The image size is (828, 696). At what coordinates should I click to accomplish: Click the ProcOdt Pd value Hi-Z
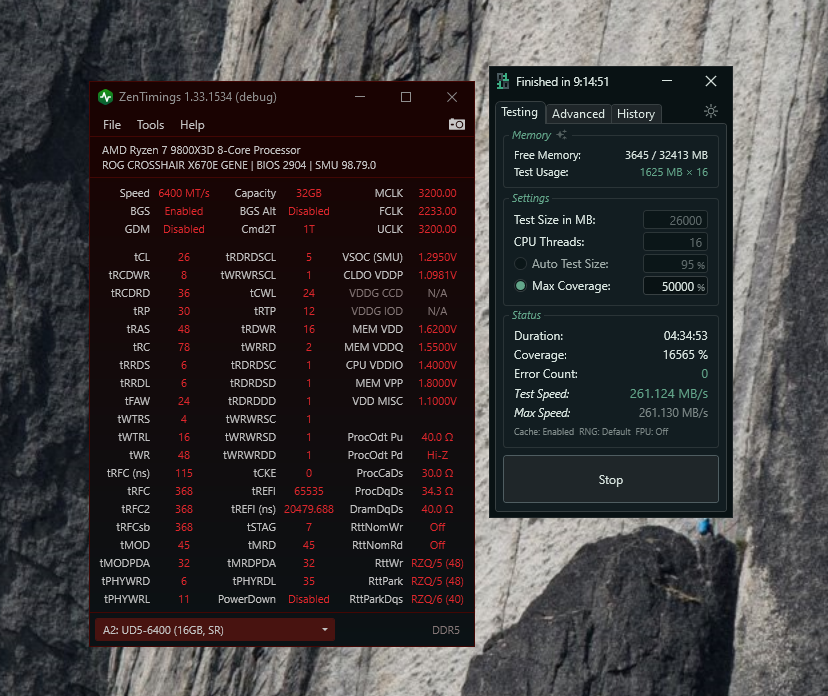(x=437, y=455)
